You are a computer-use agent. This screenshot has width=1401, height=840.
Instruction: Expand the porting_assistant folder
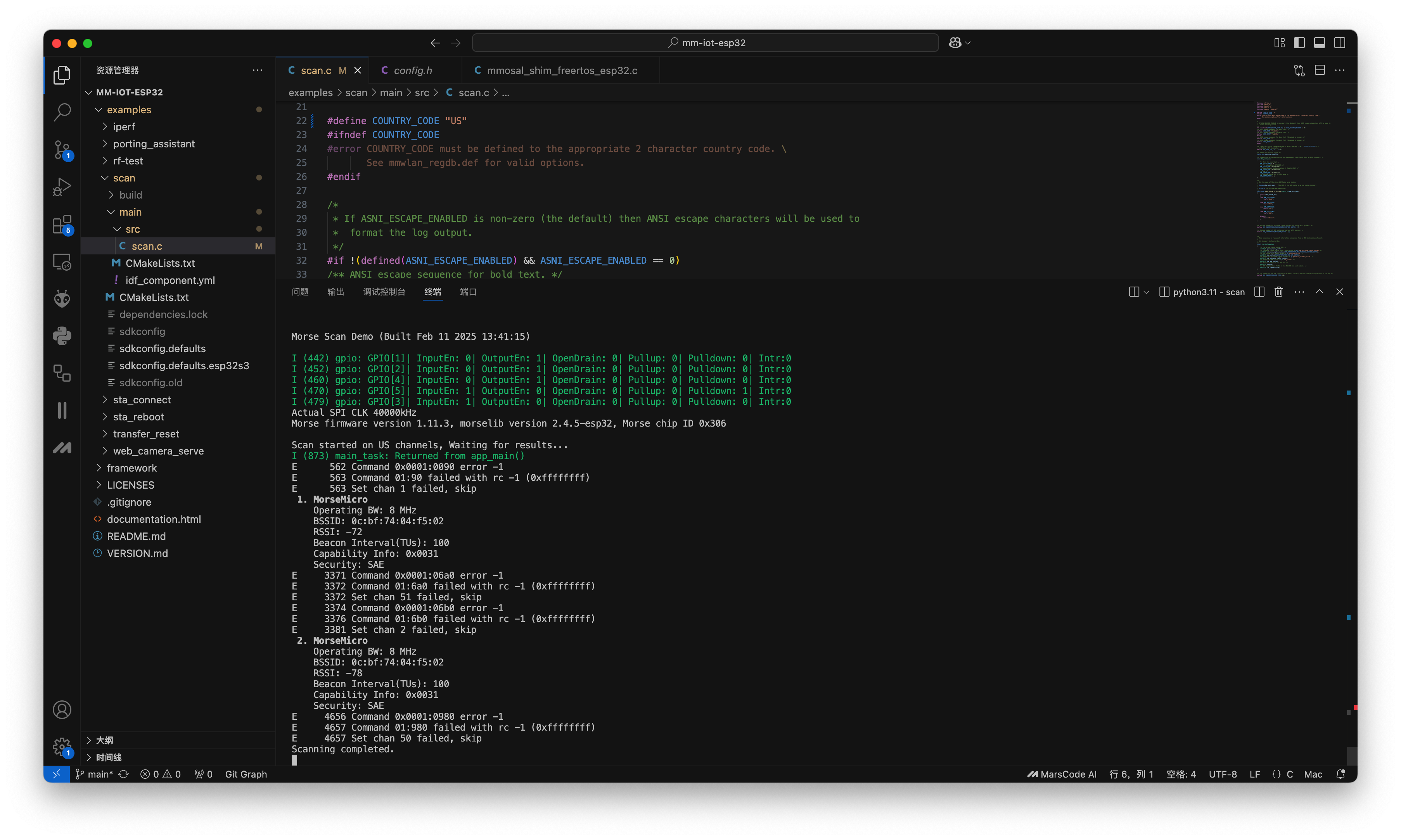[105, 144]
